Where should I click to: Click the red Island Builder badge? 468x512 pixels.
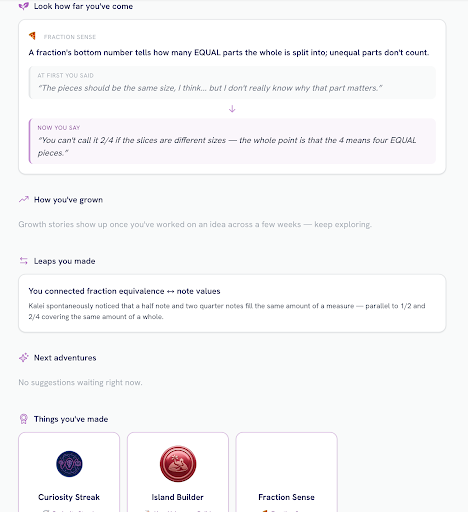(x=178, y=464)
